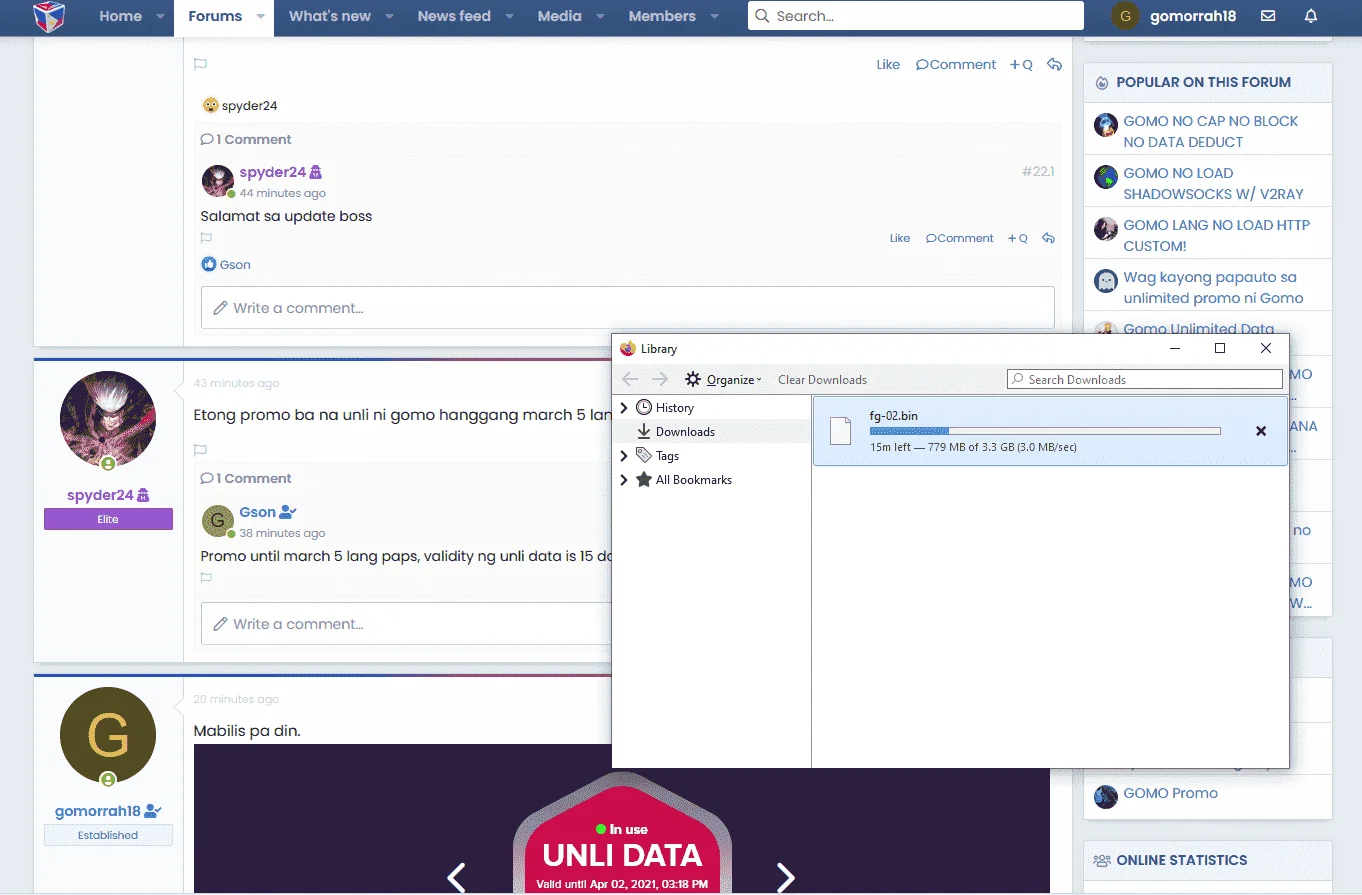Screen dimensions: 1362x895
Task: Expand the History tree node in Library
Action: [x=624, y=408]
